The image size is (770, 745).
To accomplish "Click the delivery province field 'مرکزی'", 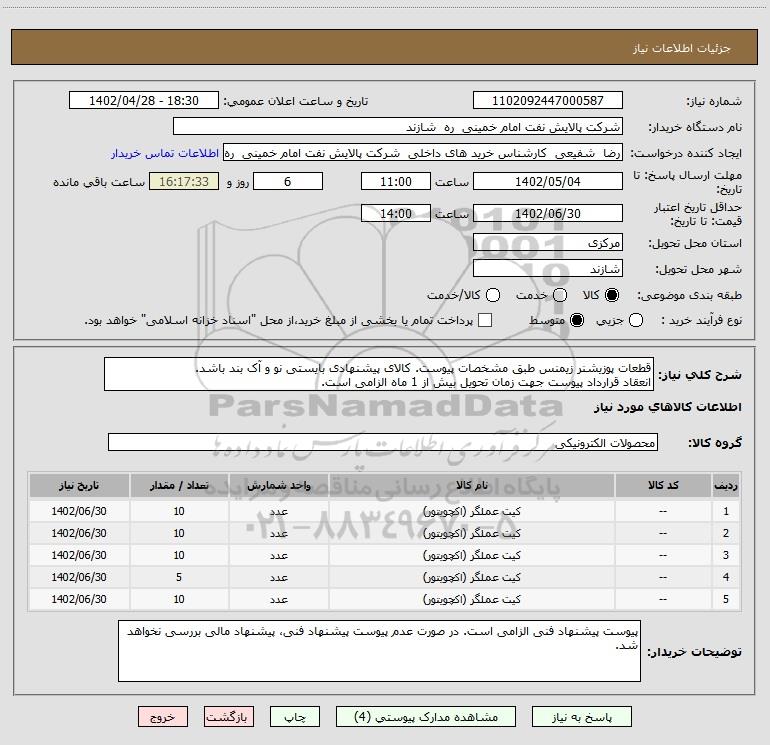I will [x=548, y=243].
